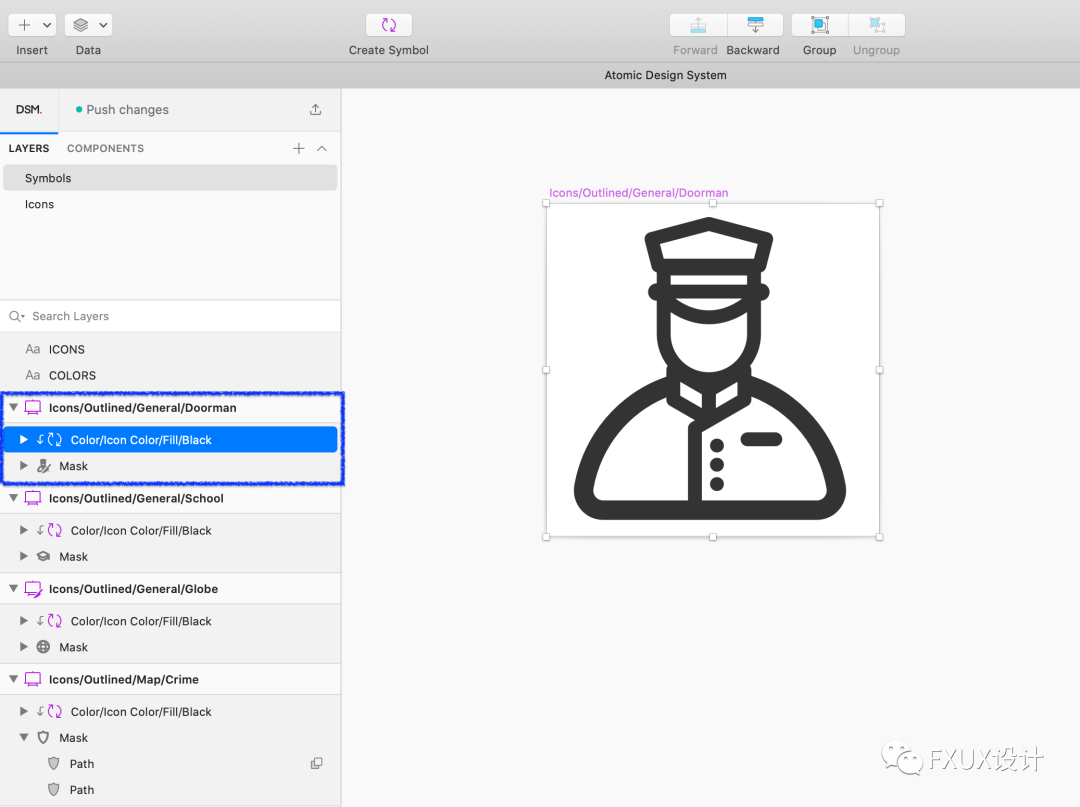Select the Symbols page
Image resolution: width=1080 pixels, height=807 pixels.
[x=170, y=178]
